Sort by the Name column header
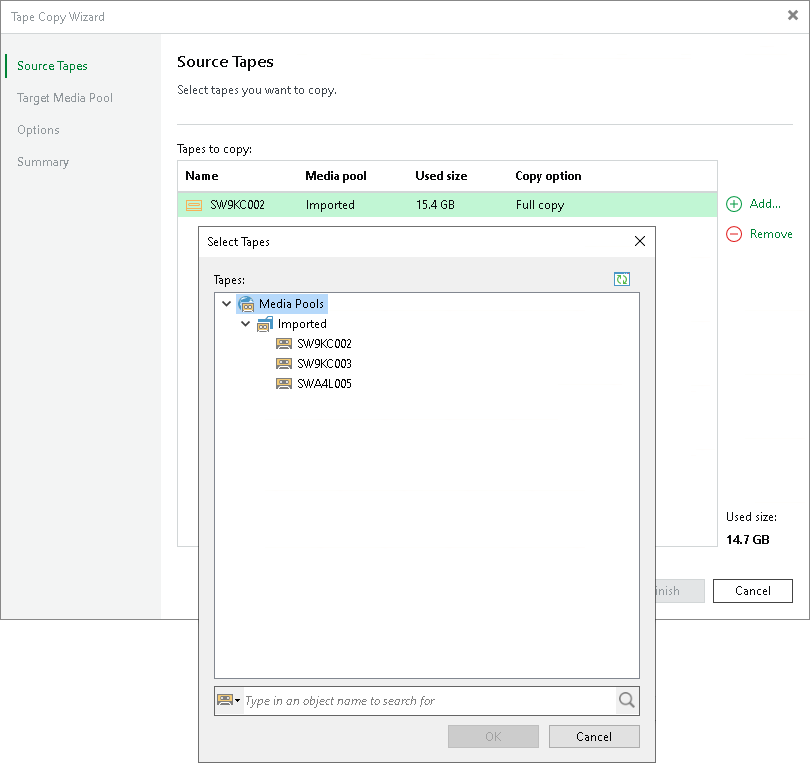810x763 pixels. [x=201, y=176]
